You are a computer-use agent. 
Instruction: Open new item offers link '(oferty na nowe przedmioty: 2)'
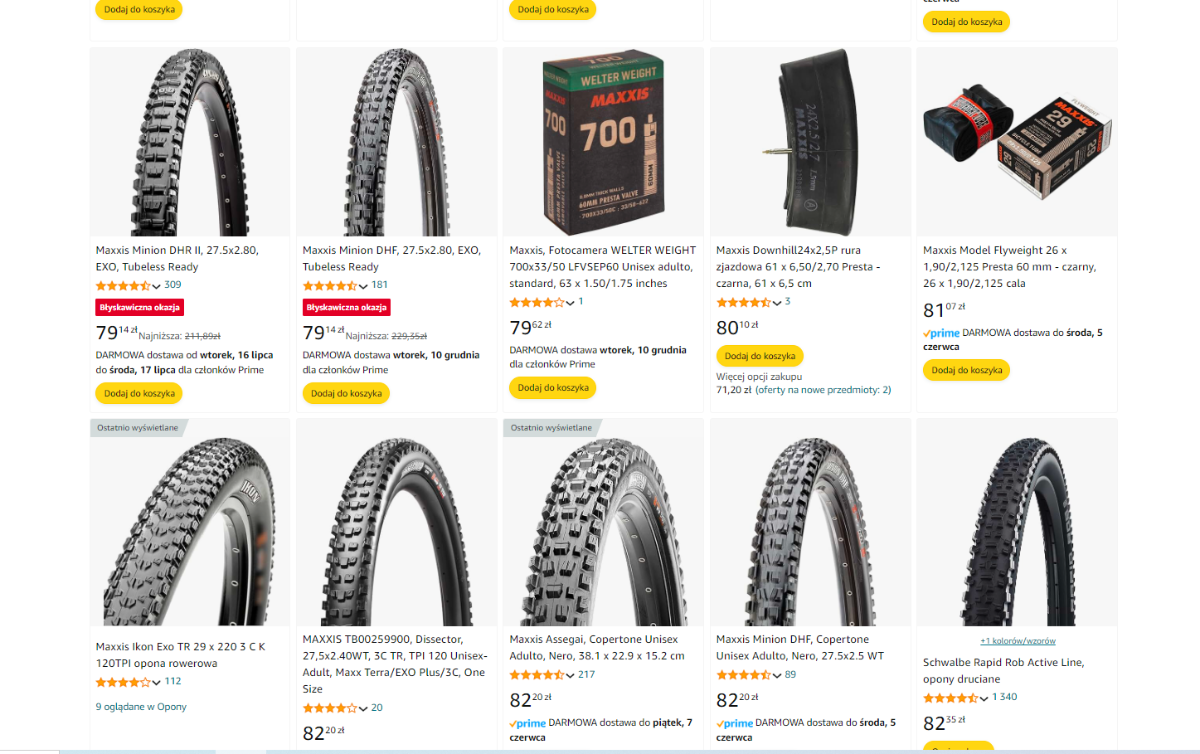pyautogui.click(x=823, y=390)
